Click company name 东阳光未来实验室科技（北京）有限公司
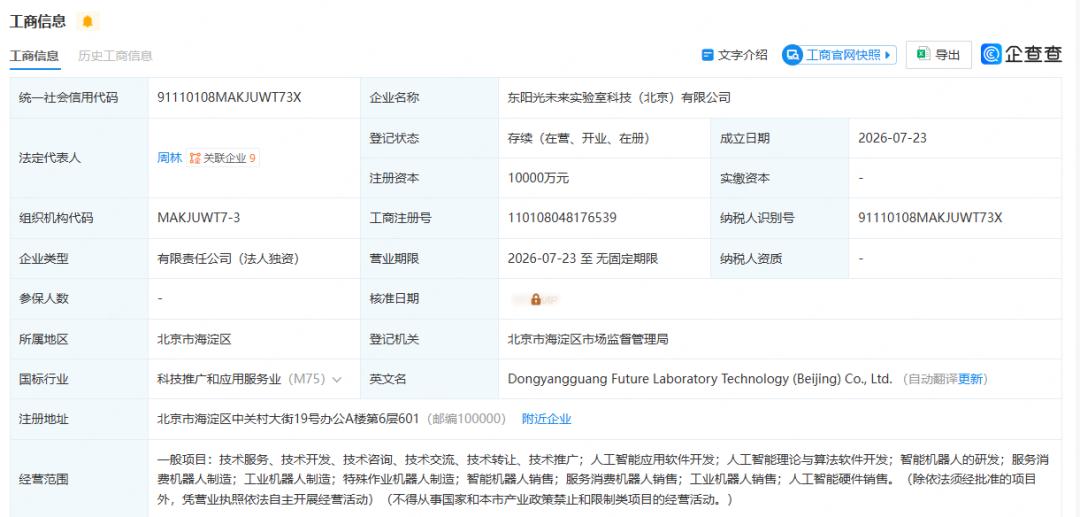 (619, 98)
